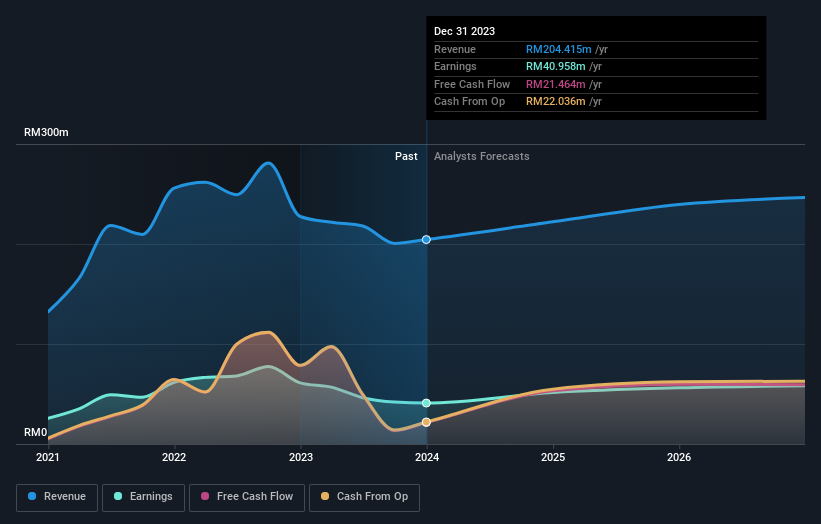Click the Analysts Forecasts label

[482, 156]
